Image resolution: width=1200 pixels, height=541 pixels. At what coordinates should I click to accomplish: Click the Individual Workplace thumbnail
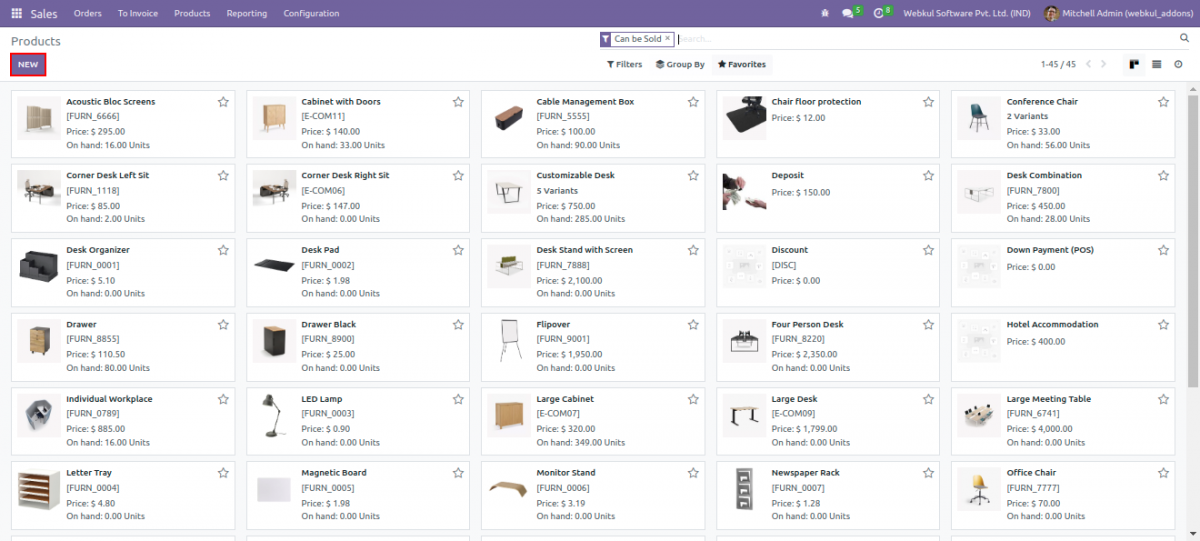click(39, 417)
